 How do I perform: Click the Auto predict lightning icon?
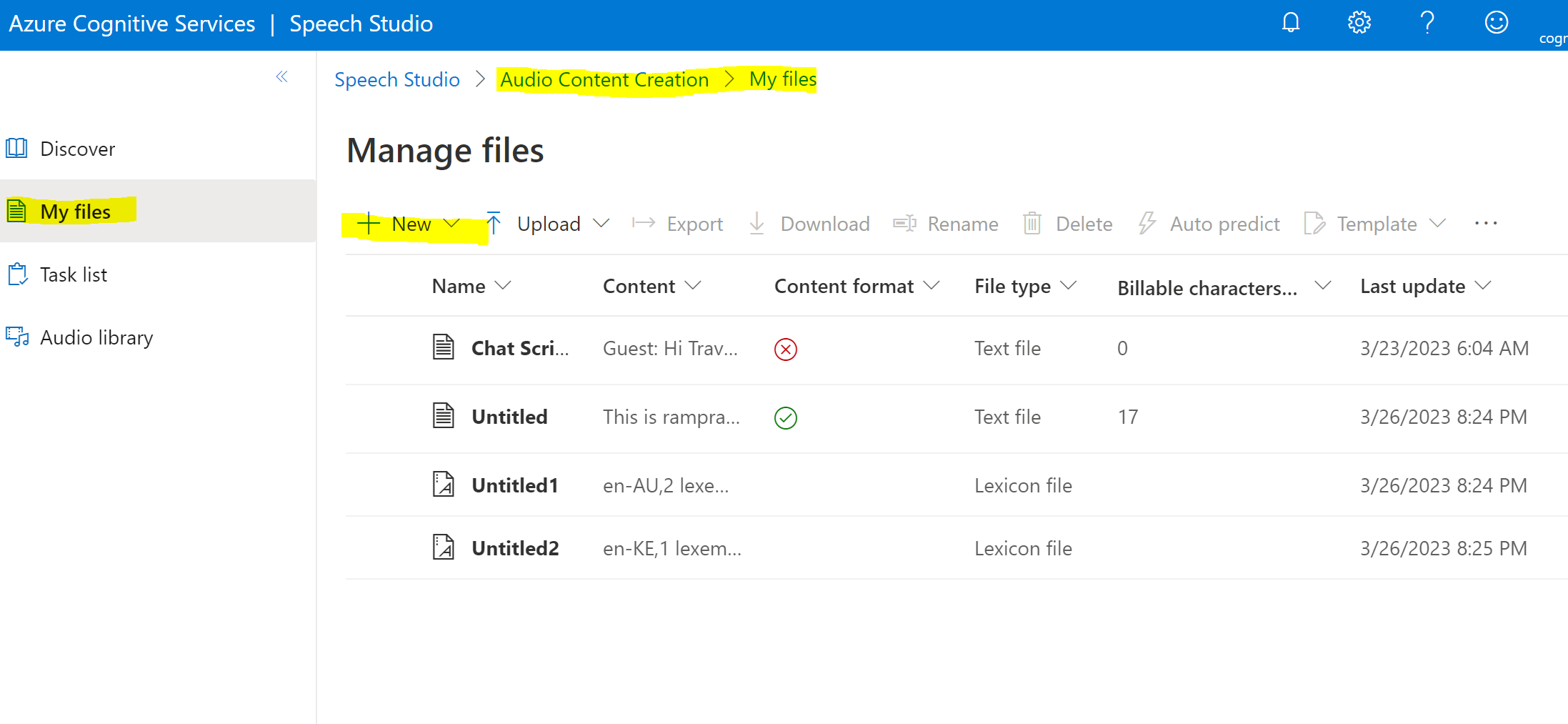[1147, 223]
